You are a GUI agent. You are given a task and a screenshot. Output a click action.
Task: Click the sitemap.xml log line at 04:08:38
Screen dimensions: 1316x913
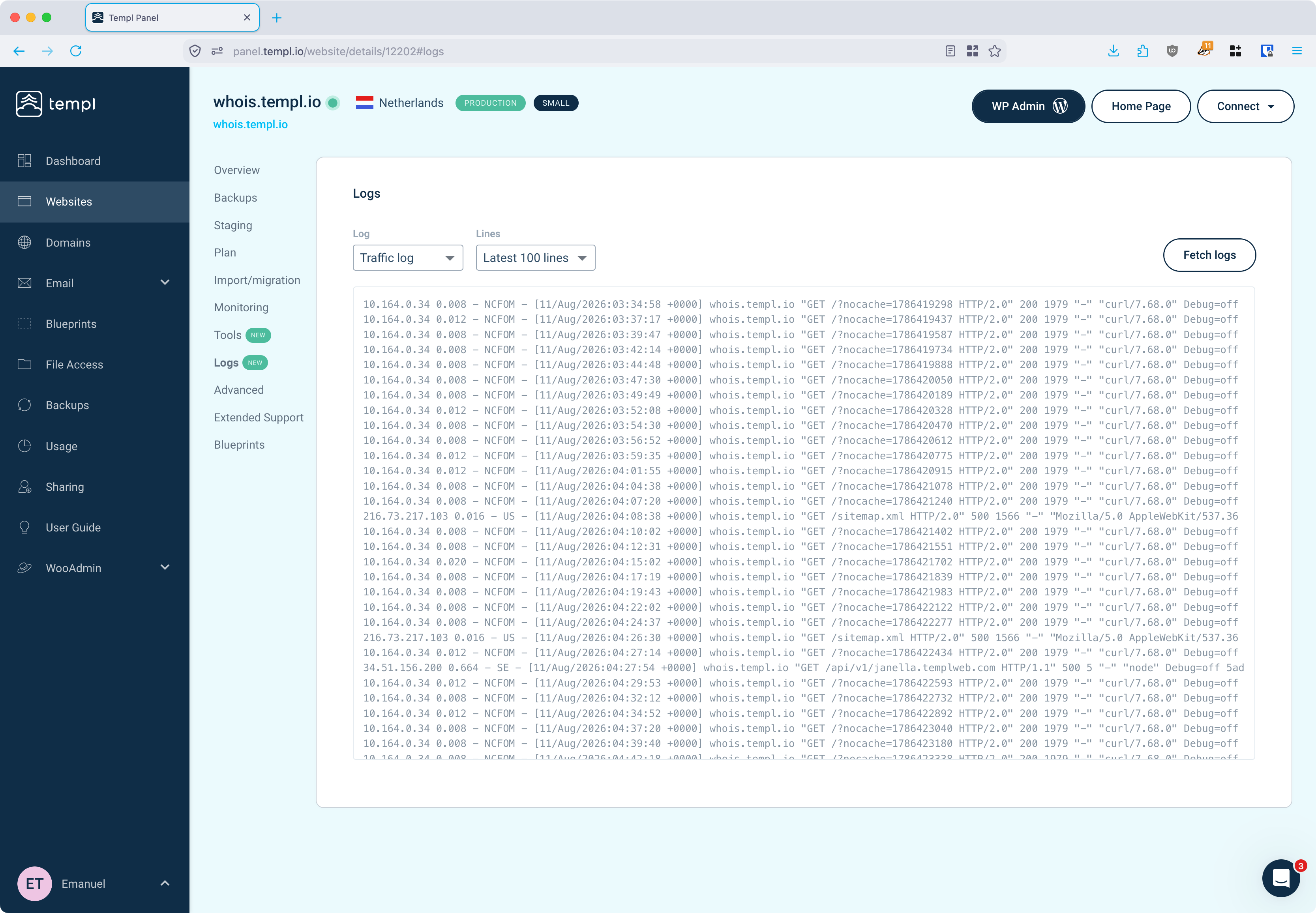[x=800, y=516]
